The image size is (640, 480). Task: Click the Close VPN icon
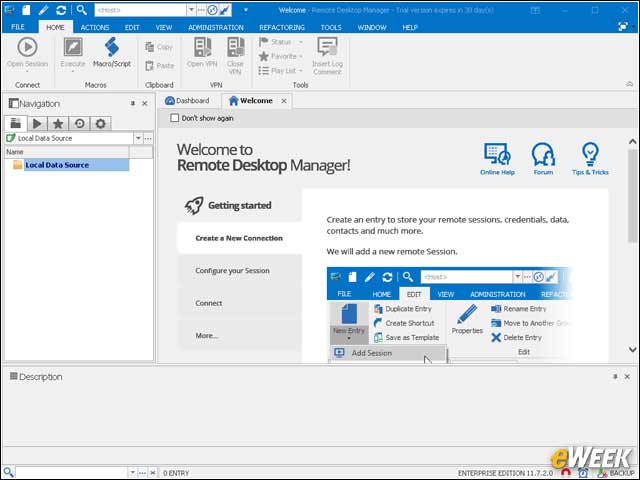tap(236, 47)
